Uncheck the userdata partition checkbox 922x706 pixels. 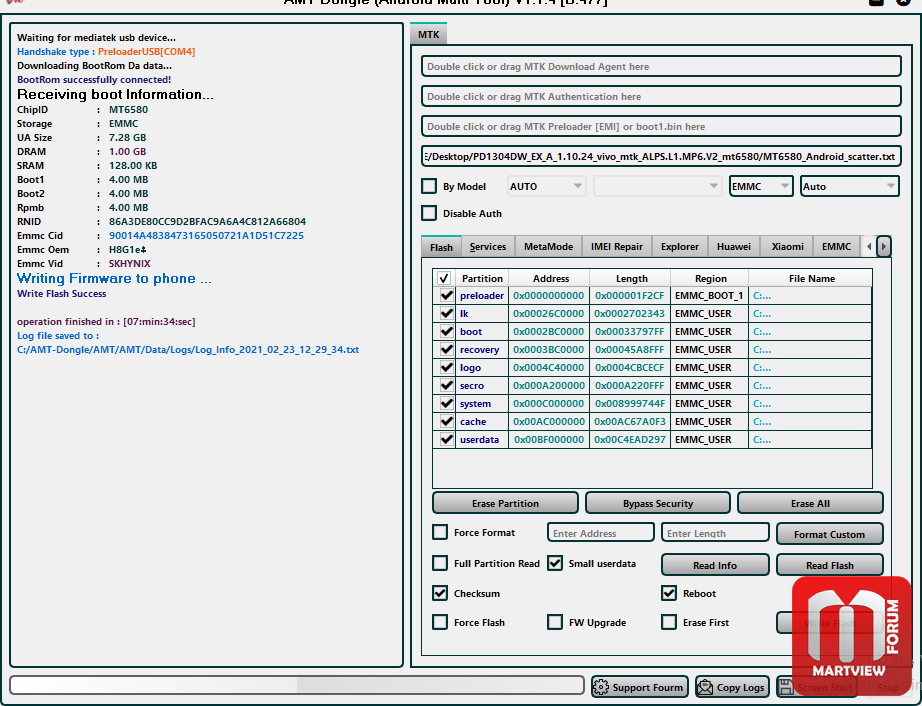click(446, 439)
